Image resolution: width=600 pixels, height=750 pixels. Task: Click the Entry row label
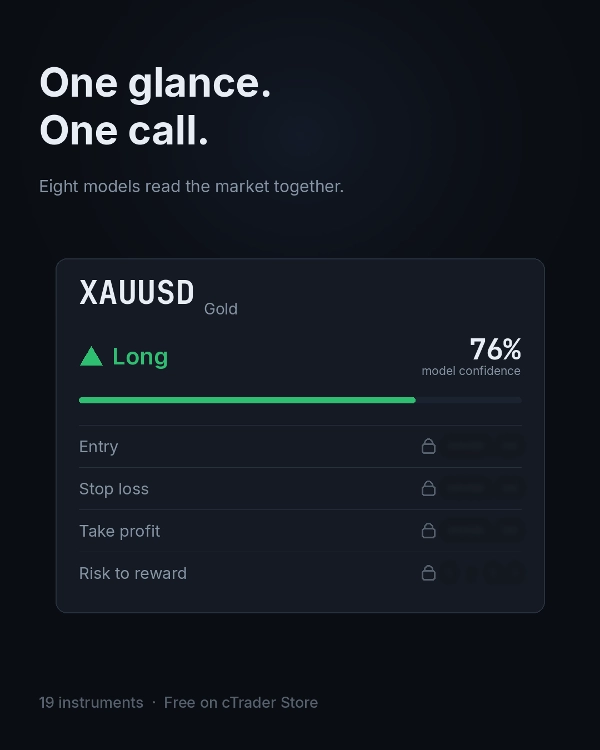(x=99, y=446)
